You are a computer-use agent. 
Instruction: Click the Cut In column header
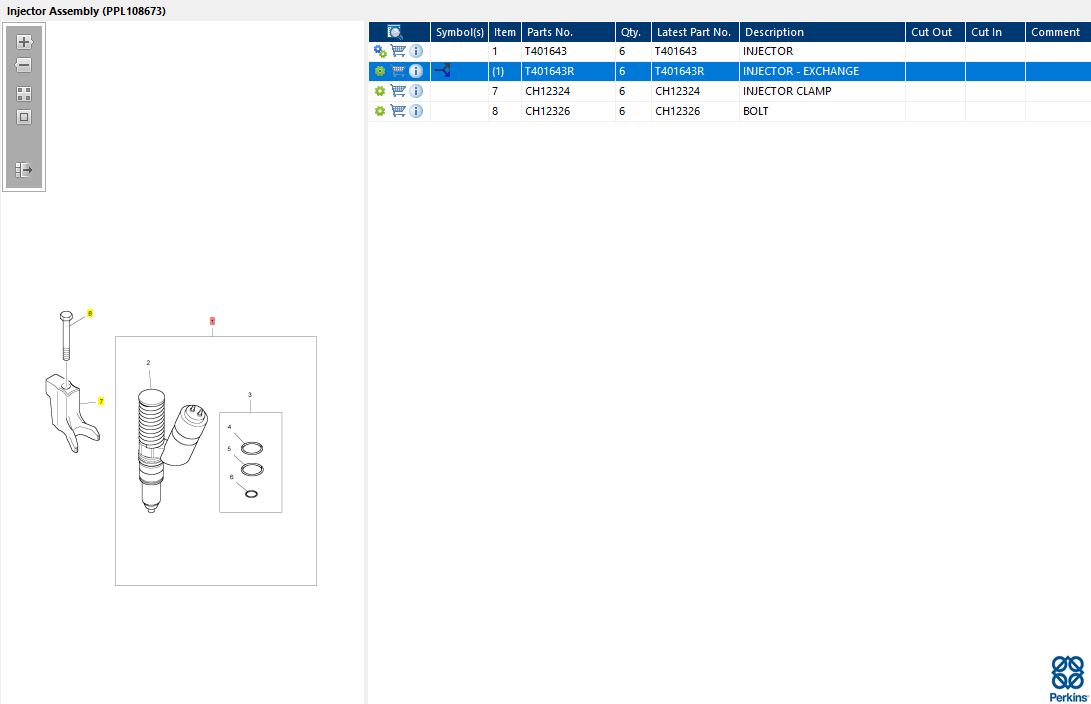point(995,32)
